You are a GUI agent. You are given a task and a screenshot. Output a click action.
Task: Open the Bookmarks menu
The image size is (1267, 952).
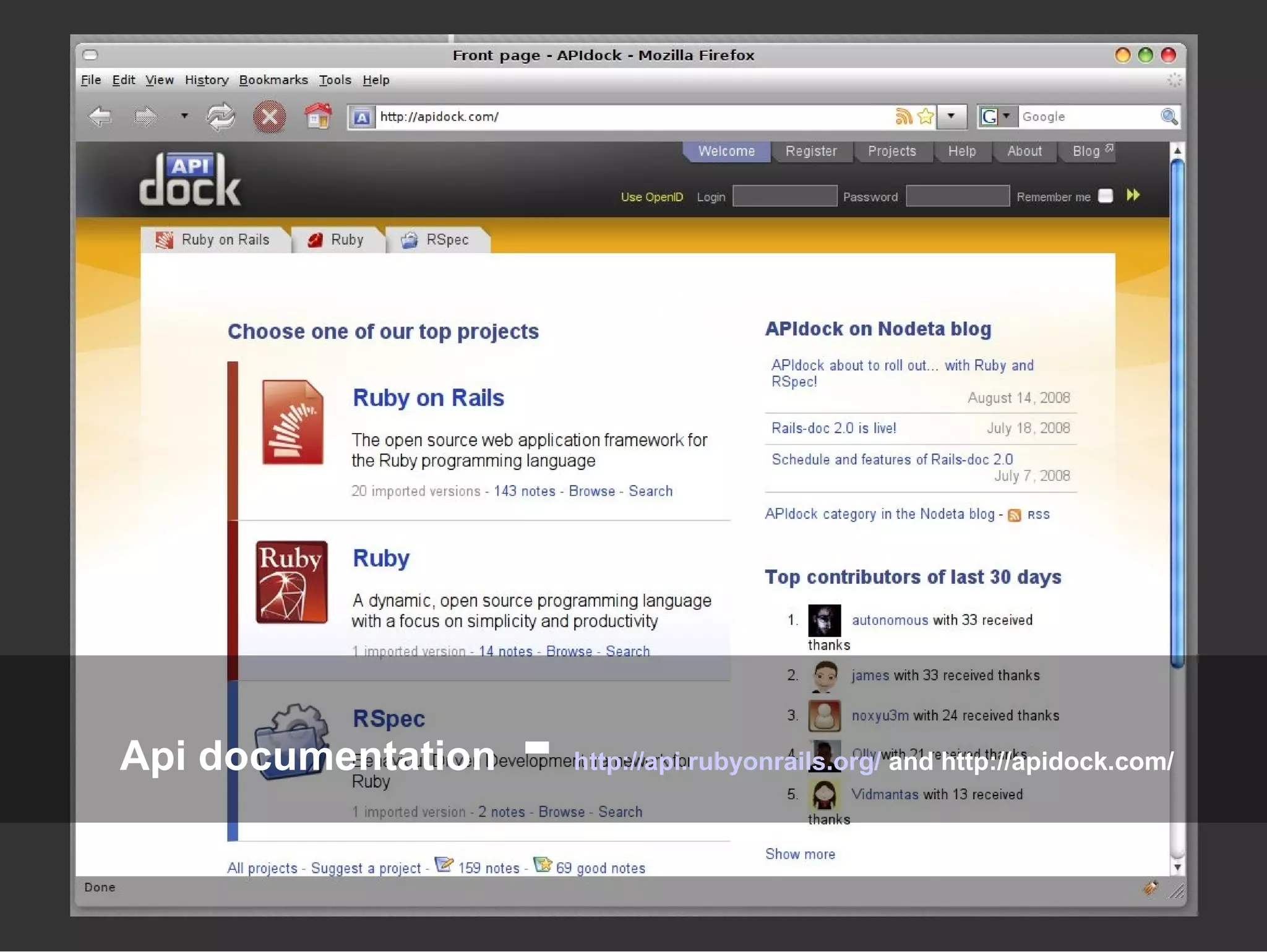273,80
